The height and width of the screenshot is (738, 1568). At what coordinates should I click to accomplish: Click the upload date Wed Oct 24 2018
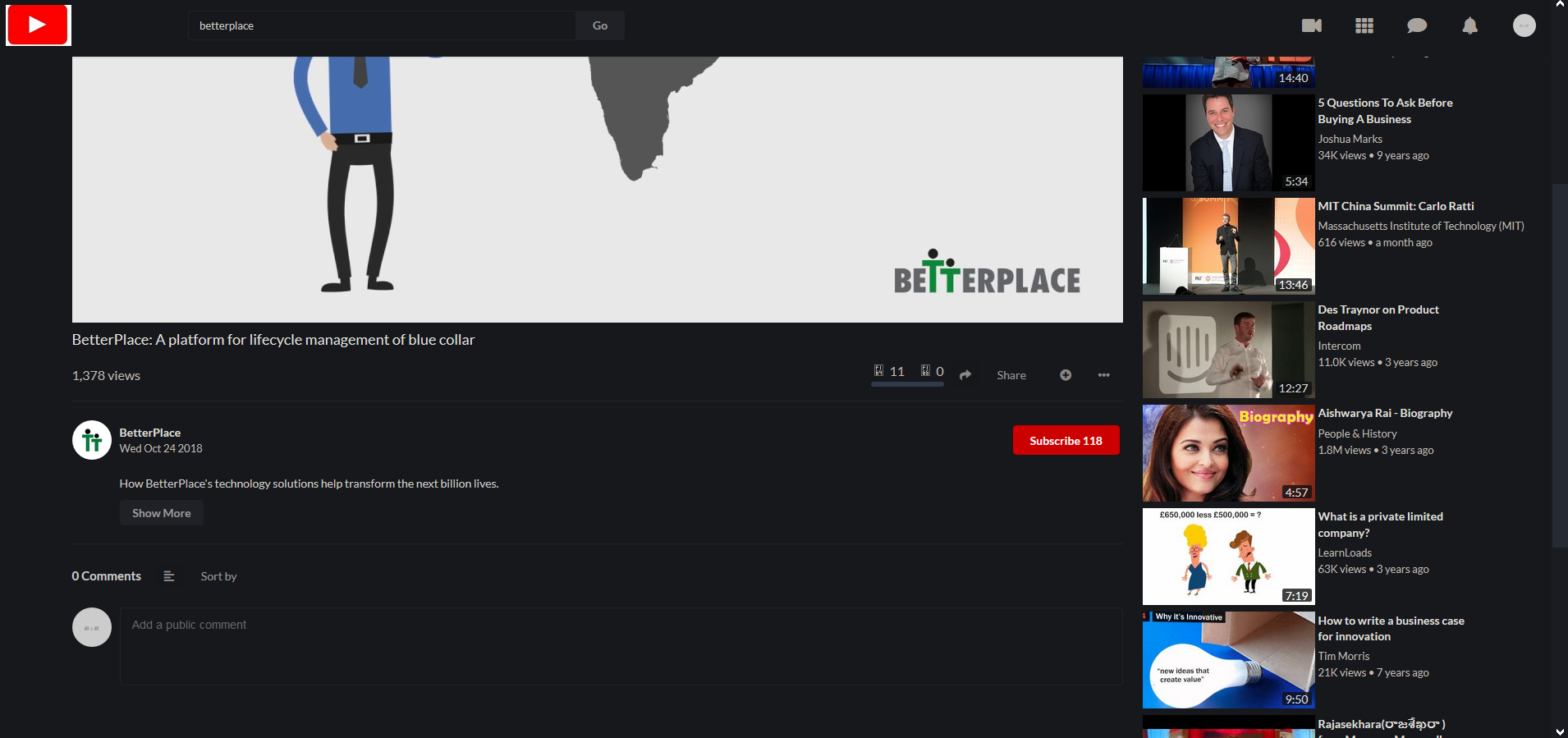[x=161, y=448]
